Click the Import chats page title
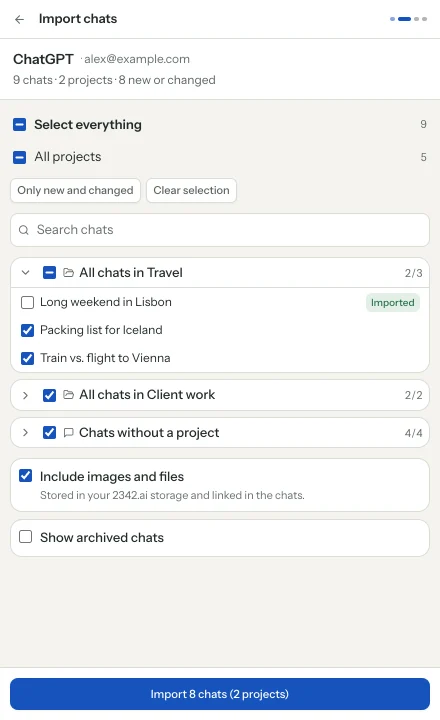 coord(78,19)
